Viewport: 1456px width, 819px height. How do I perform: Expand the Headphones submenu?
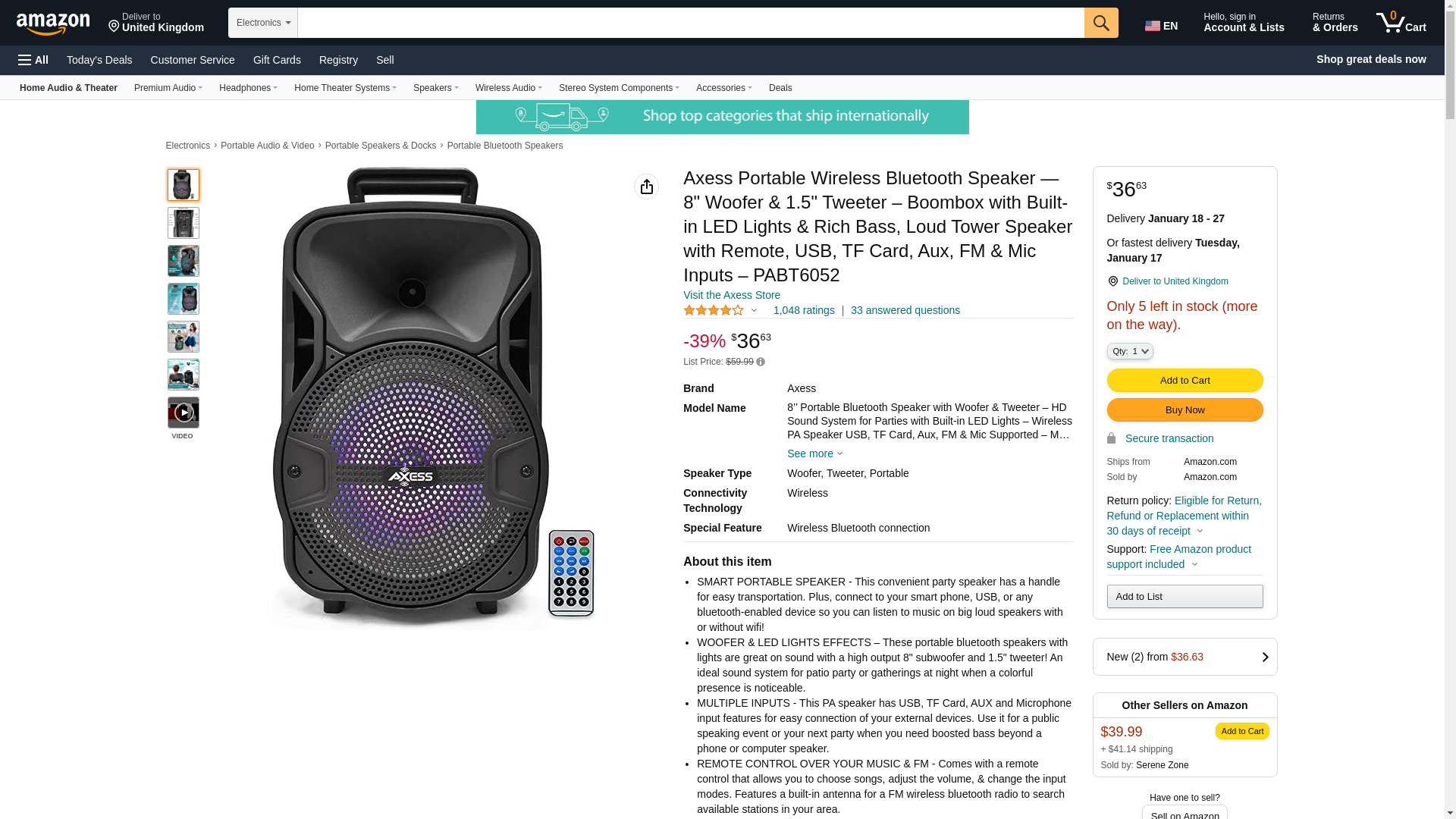click(248, 88)
